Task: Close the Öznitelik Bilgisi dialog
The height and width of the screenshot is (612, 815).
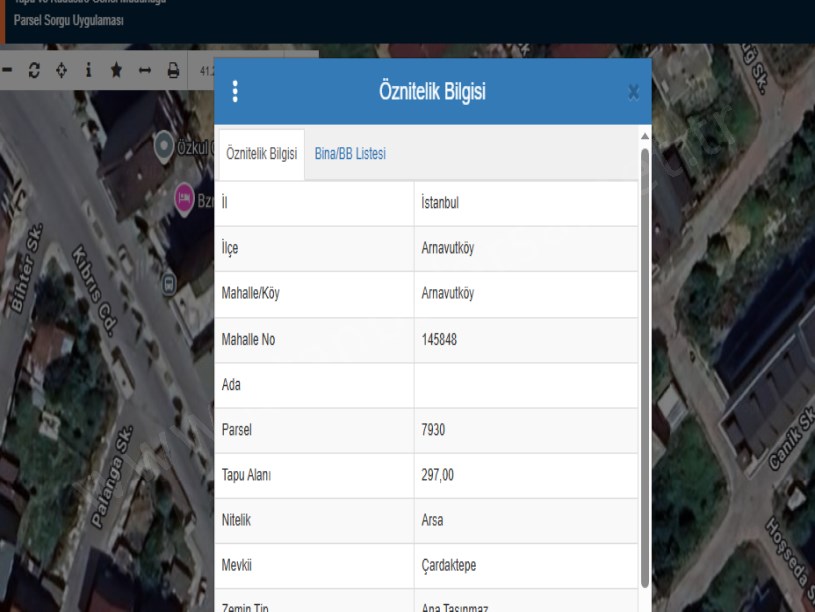Action: pyautogui.click(x=633, y=93)
